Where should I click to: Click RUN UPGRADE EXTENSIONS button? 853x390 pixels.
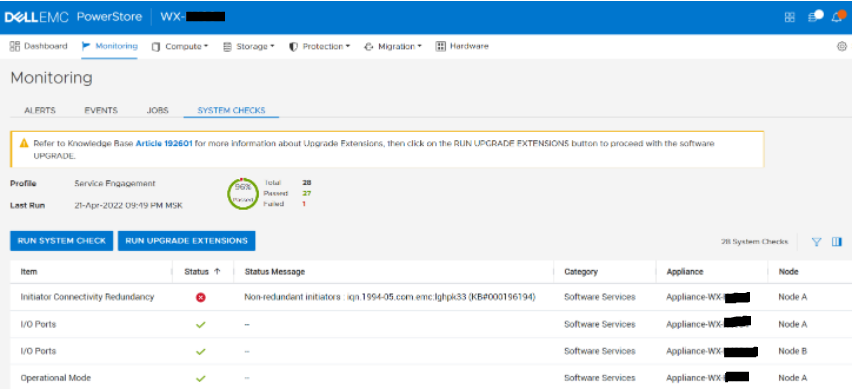point(187,241)
